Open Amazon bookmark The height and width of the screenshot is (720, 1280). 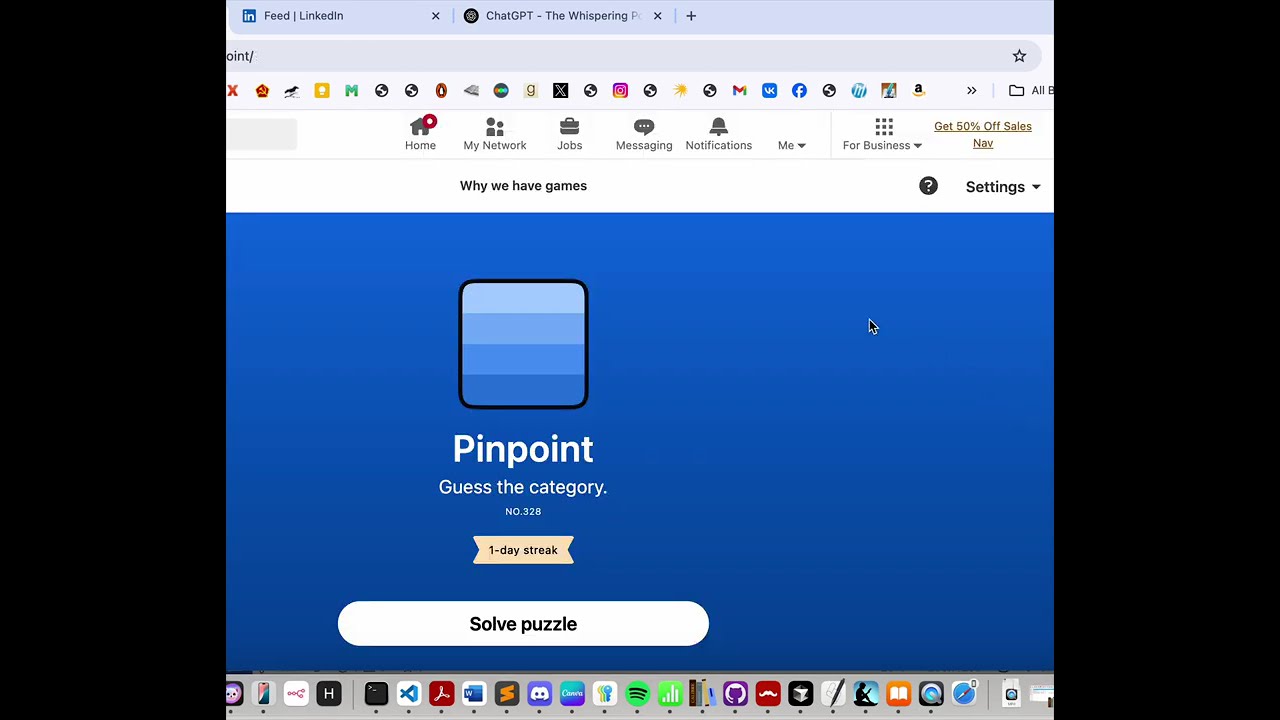pos(918,91)
